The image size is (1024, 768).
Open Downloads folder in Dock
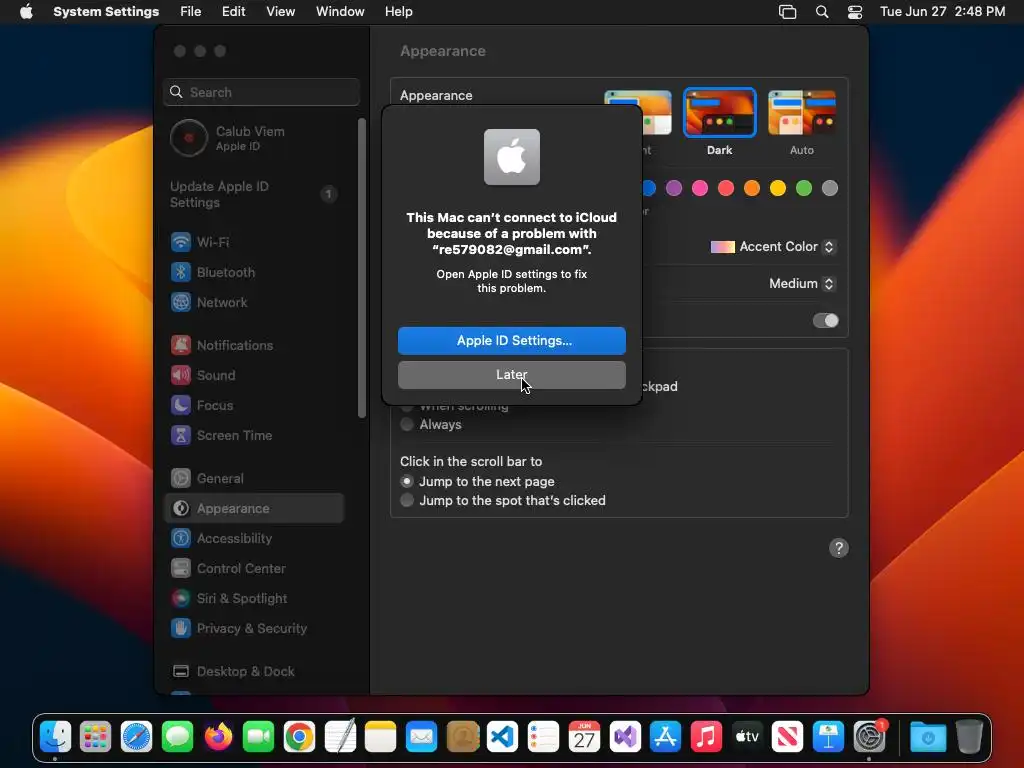[x=928, y=737]
